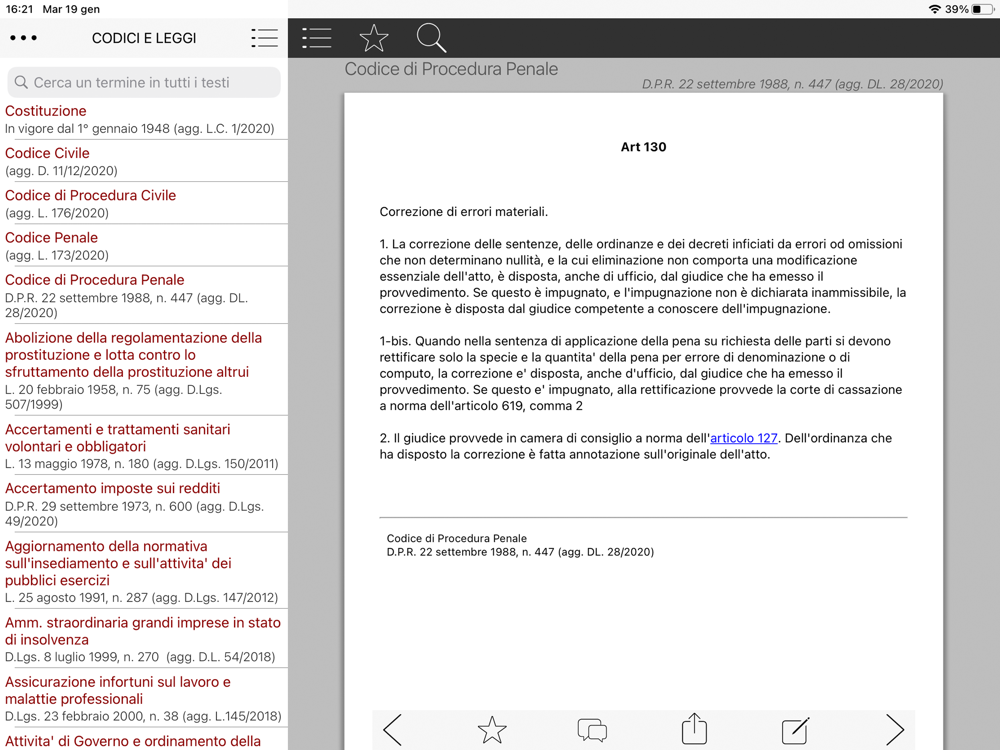1000x750 pixels.
Task: Open Codice di Procedura Civile
Action: [x=90, y=195]
